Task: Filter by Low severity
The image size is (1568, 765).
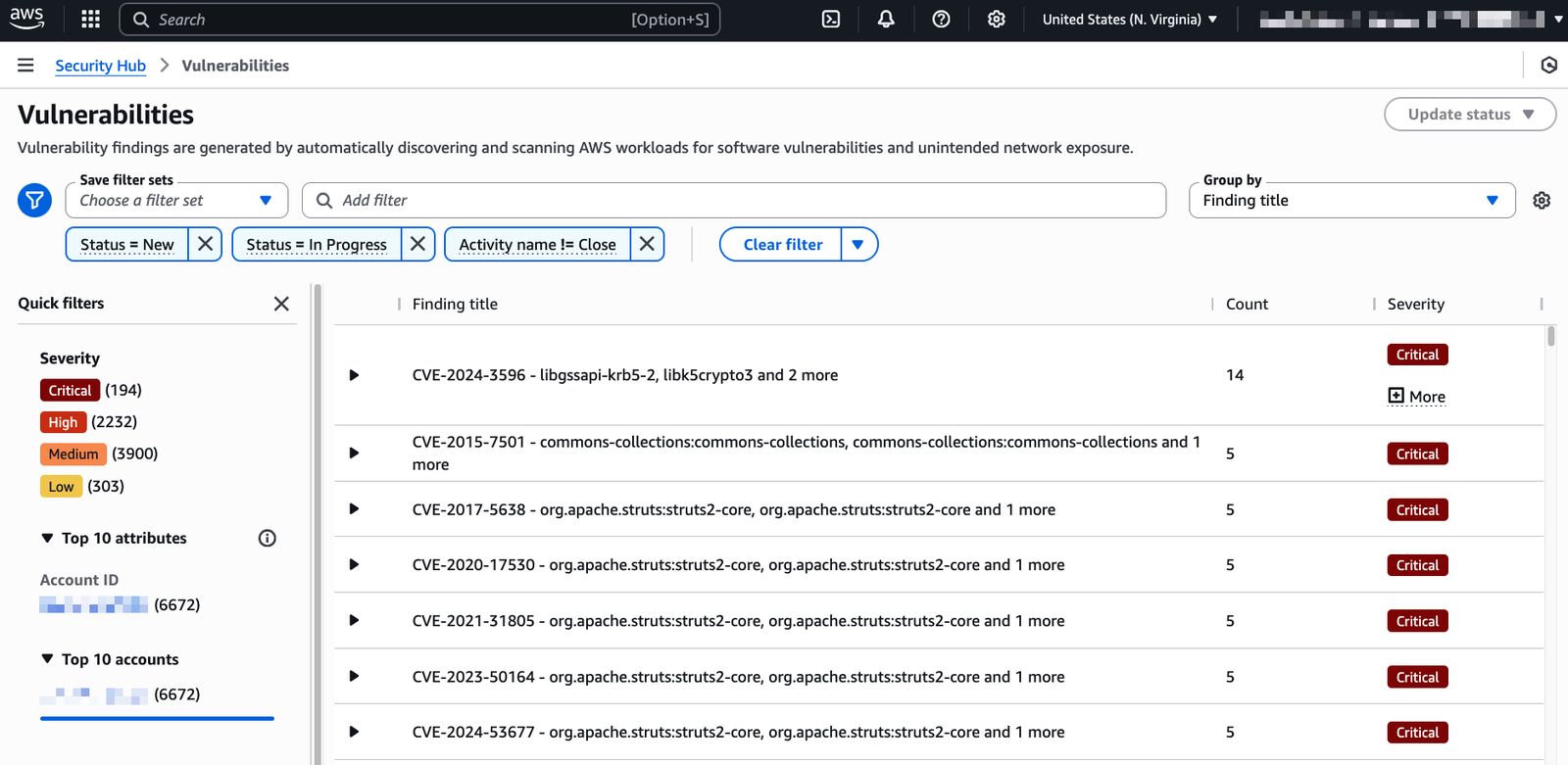Action: coord(61,487)
